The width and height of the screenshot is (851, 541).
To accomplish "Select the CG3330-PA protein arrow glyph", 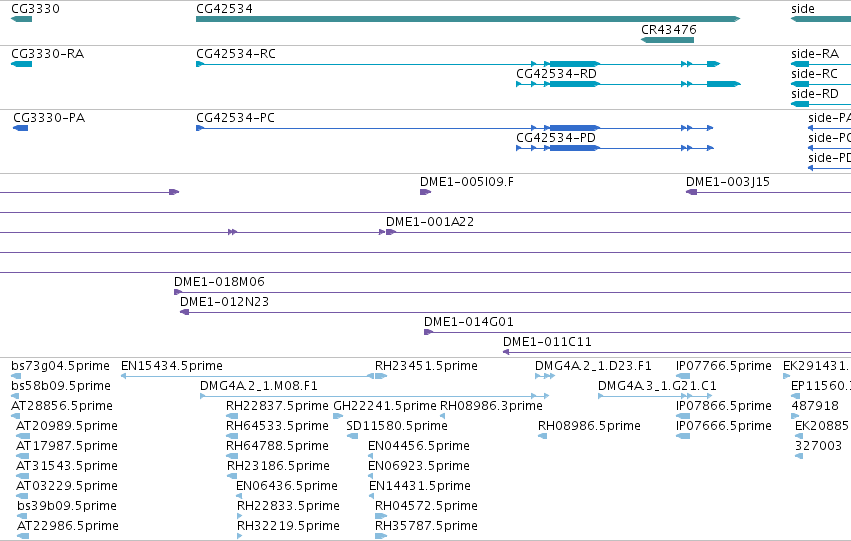I will pyautogui.click(x=21, y=128).
